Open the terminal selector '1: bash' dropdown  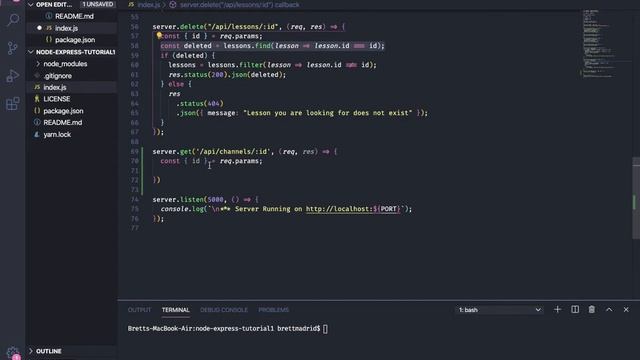(500, 310)
